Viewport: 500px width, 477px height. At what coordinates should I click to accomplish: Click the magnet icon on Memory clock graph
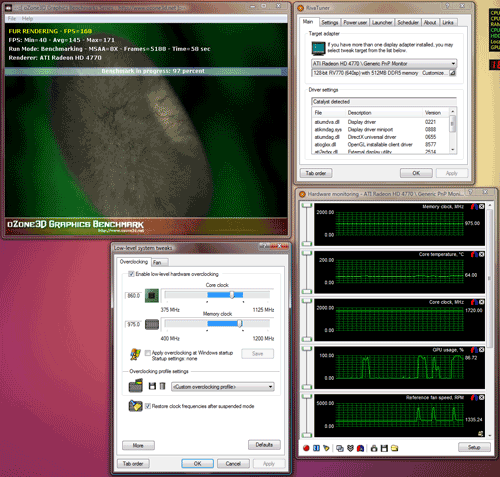click(x=474, y=207)
